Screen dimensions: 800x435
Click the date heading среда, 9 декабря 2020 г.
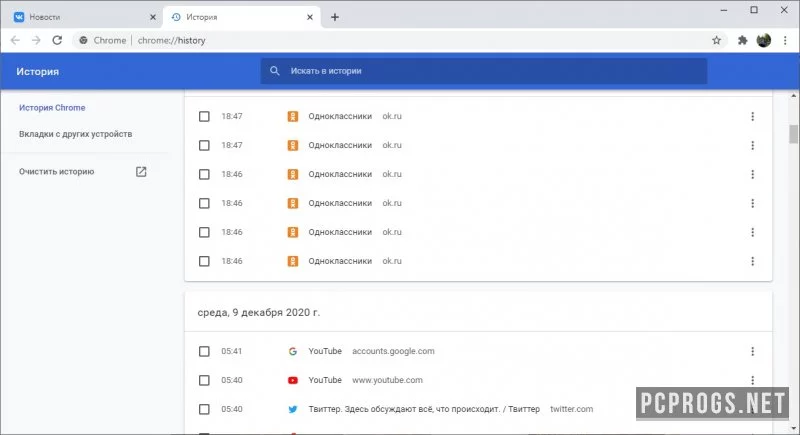(x=259, y=312)
